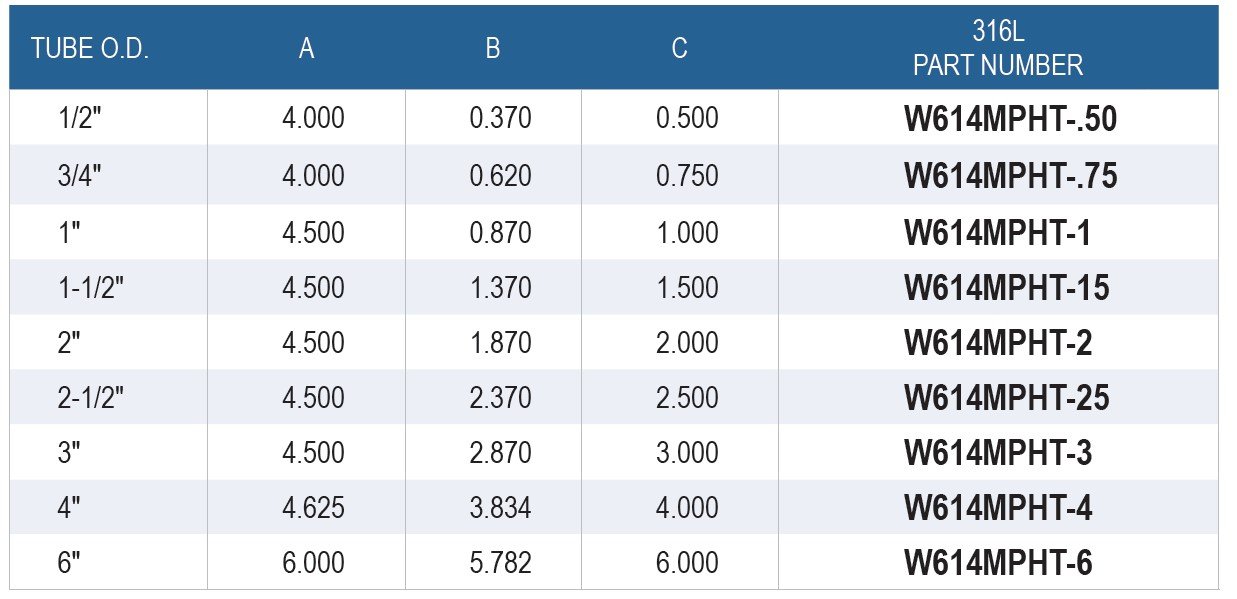
Task: Select the 2-1/2" tube O.D. cell
Action: point(91,397)
